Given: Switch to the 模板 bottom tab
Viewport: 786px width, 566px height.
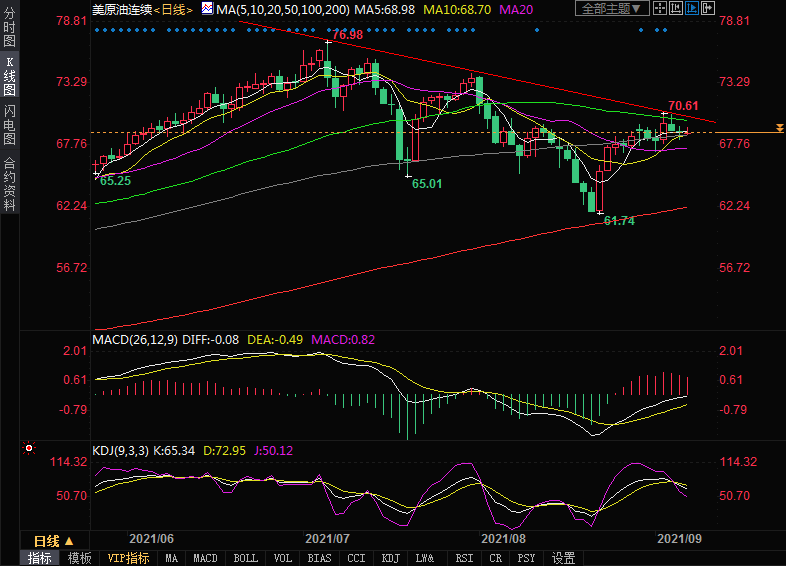Looking at the screenshot, I should [79, 558].
